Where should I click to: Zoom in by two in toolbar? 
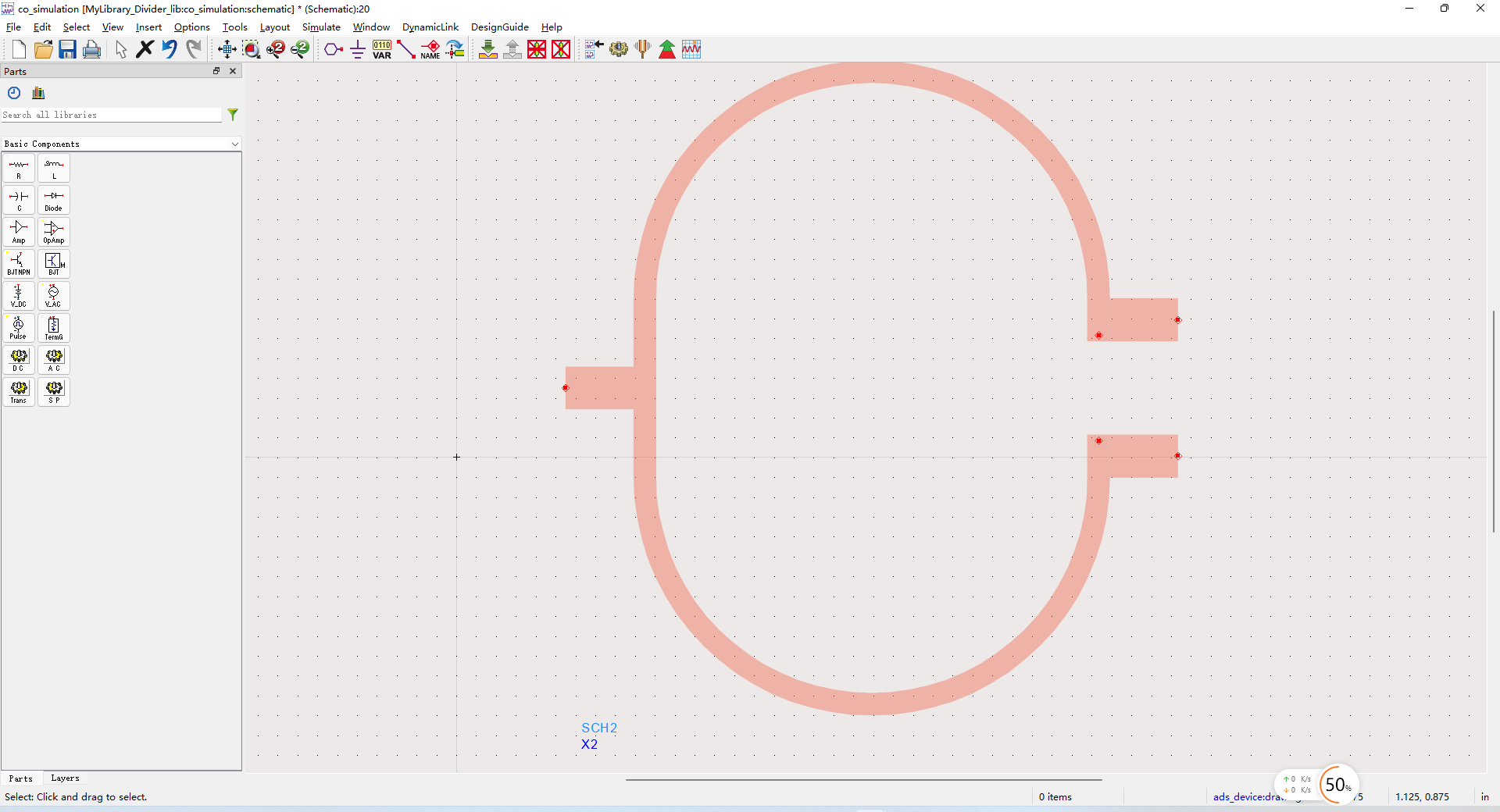(275, 49)
